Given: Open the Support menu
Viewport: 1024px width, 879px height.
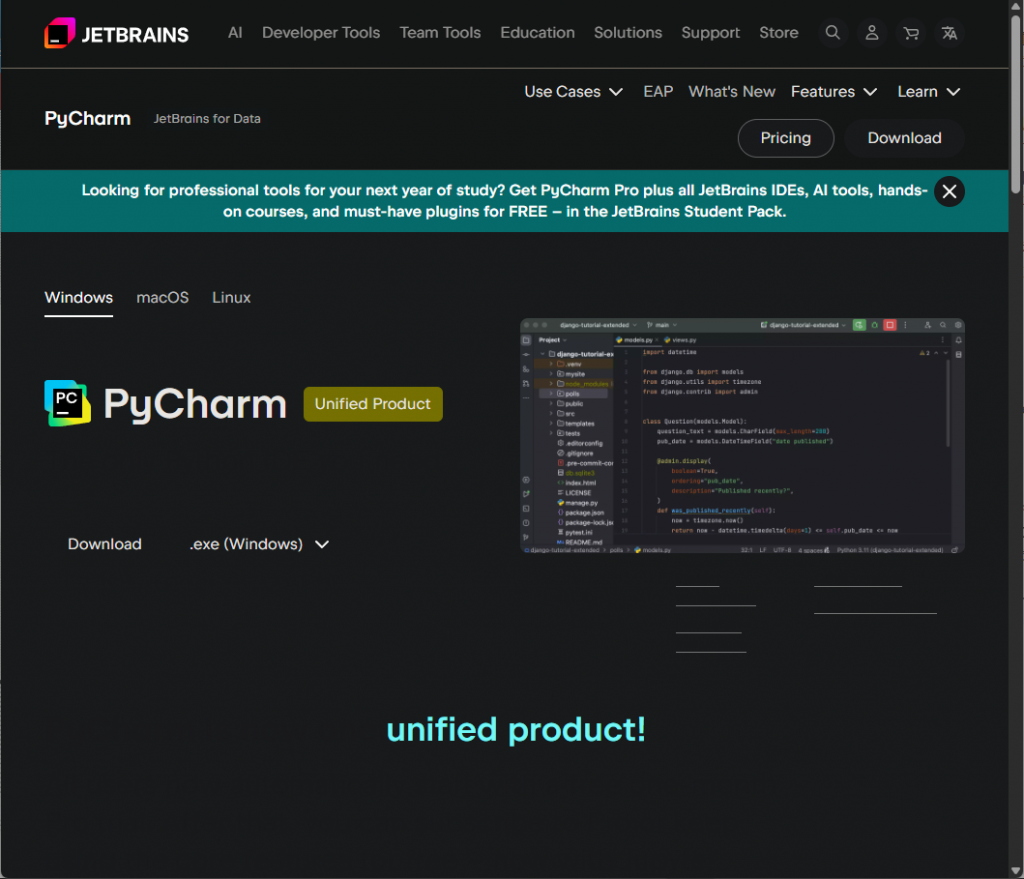Looking at the screenshot, I should tap(711, 33).
